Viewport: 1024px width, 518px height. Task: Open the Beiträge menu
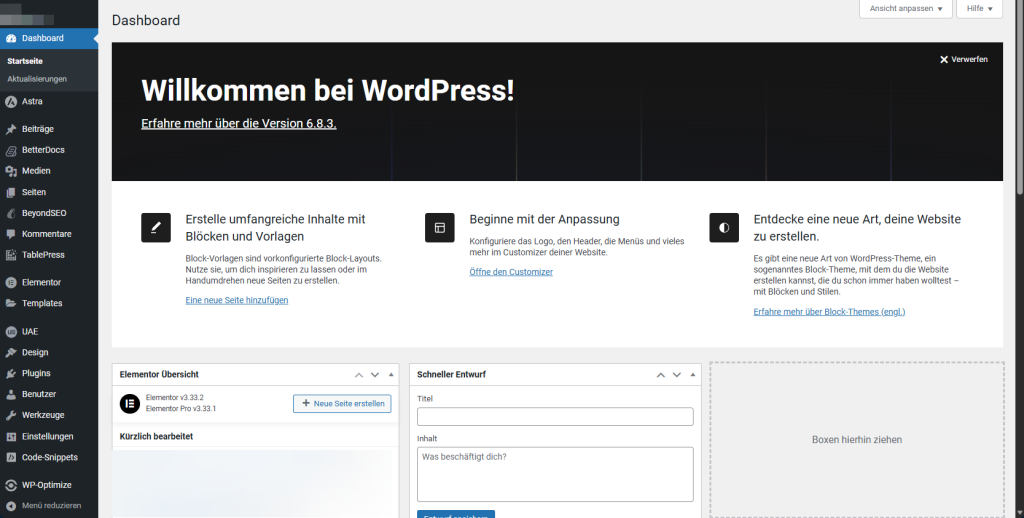click(49, 129)
